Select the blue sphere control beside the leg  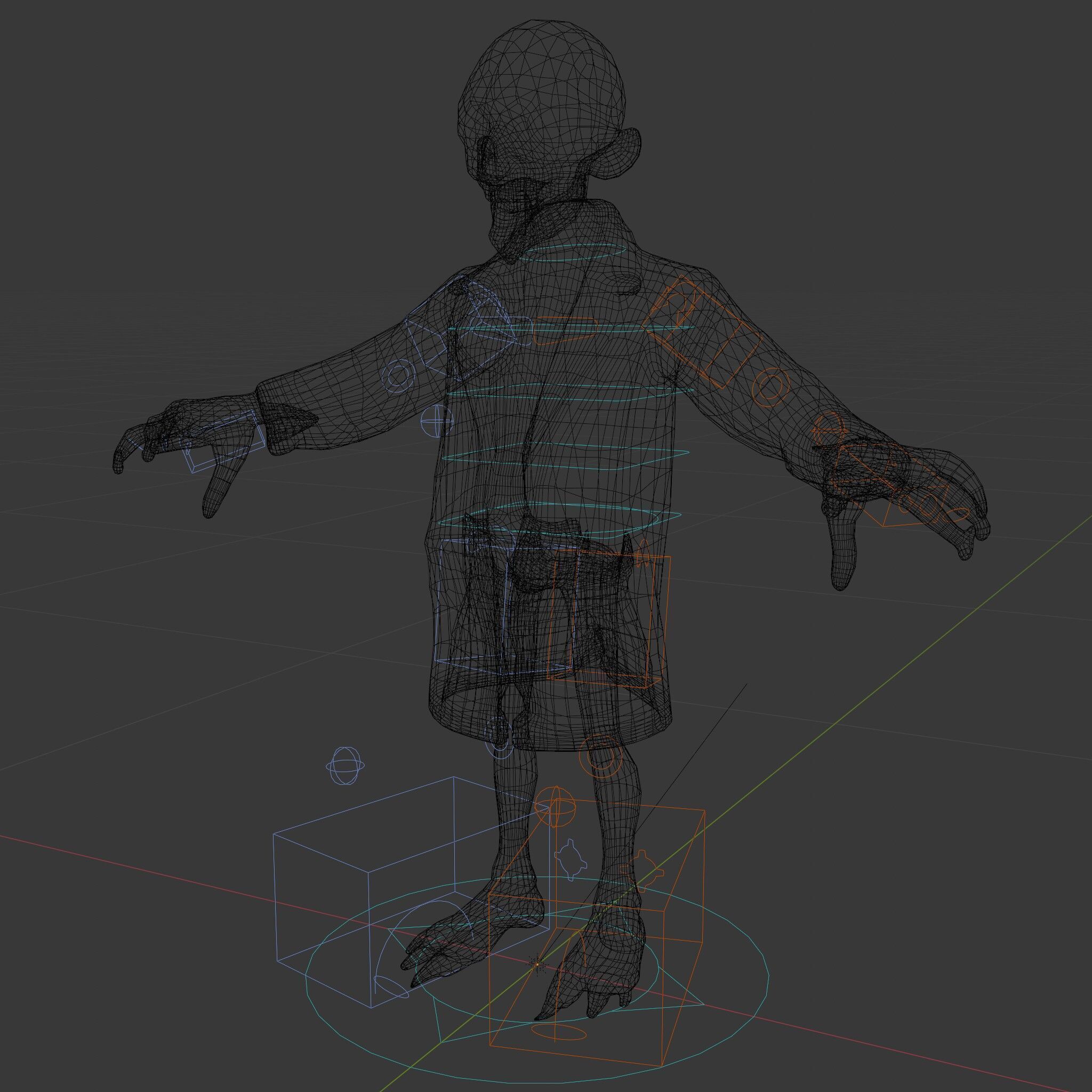(x=346, y=766)
